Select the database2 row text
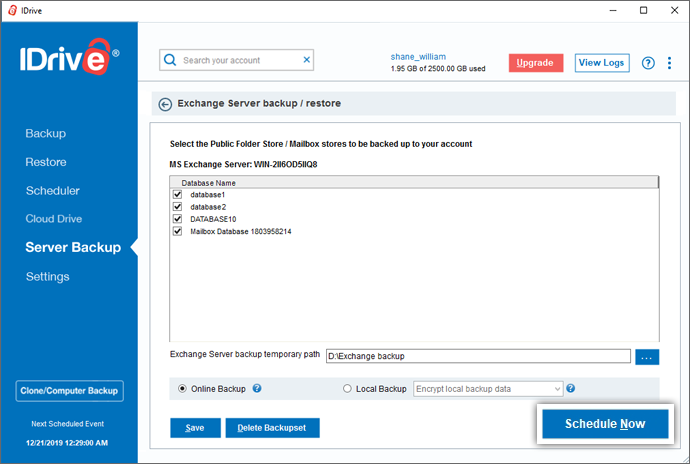690x464 pixels. 208,207
